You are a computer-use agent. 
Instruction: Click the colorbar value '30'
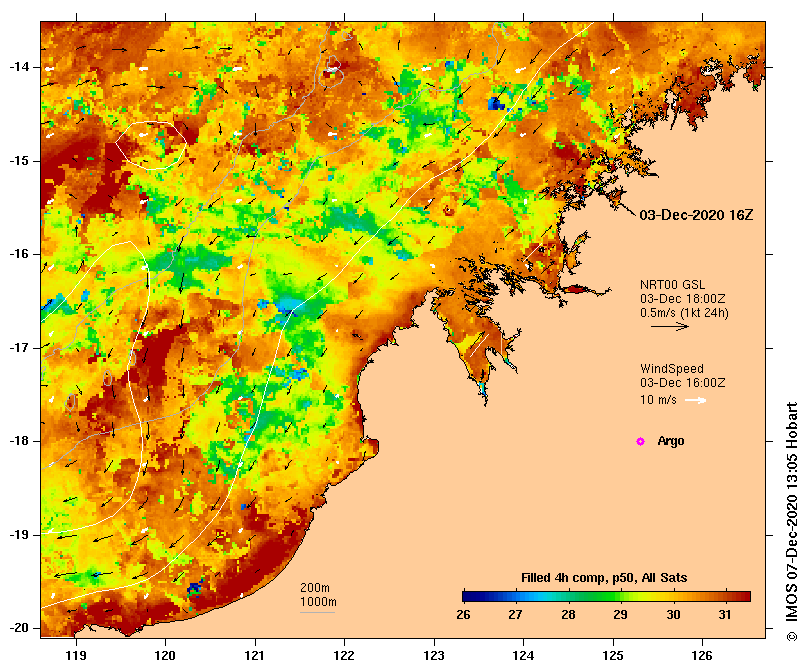click(673, 615)
